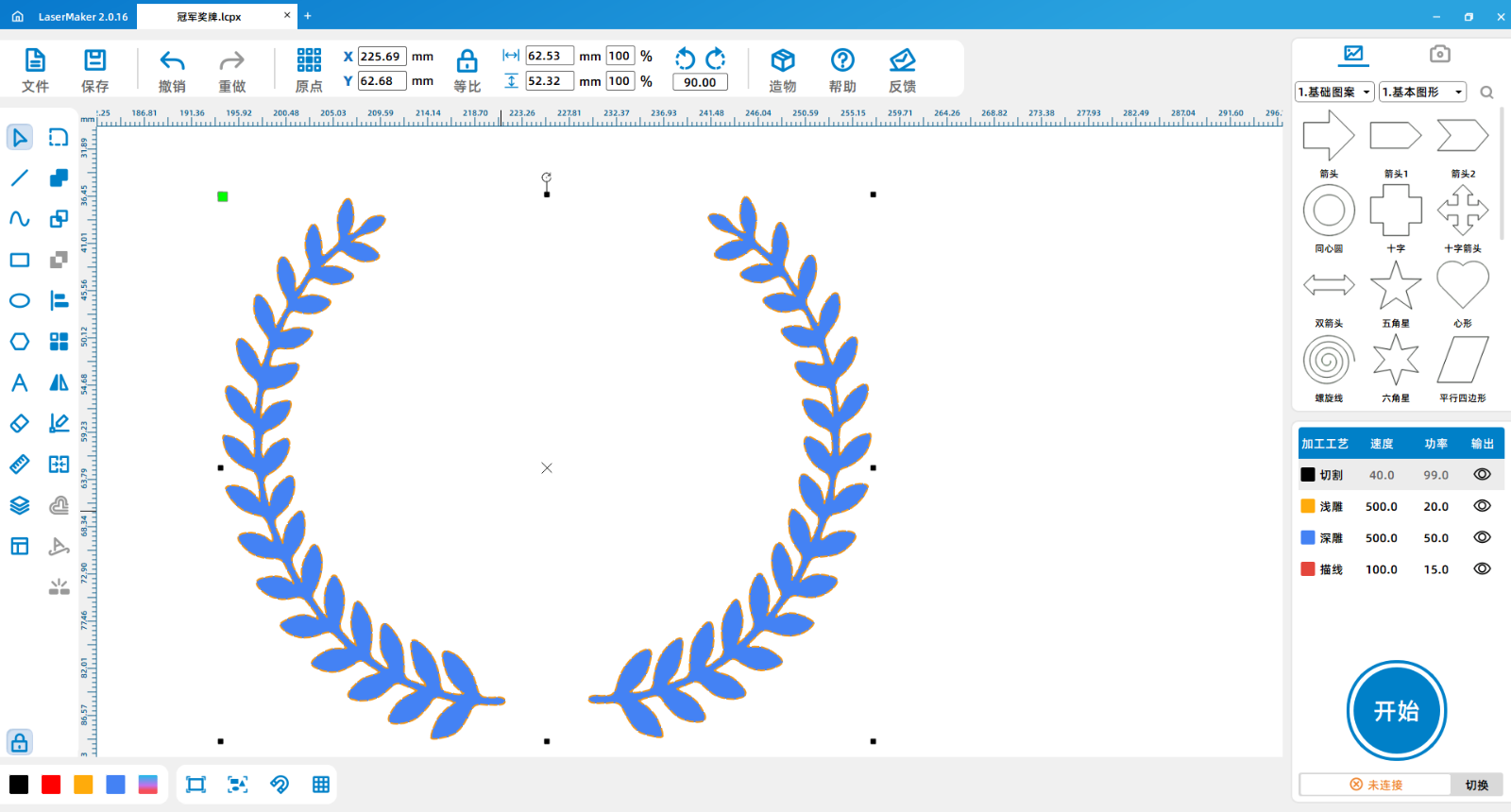Open the help question mark icon
Viewport: 1511px width, 812px height.
point(842,61)
